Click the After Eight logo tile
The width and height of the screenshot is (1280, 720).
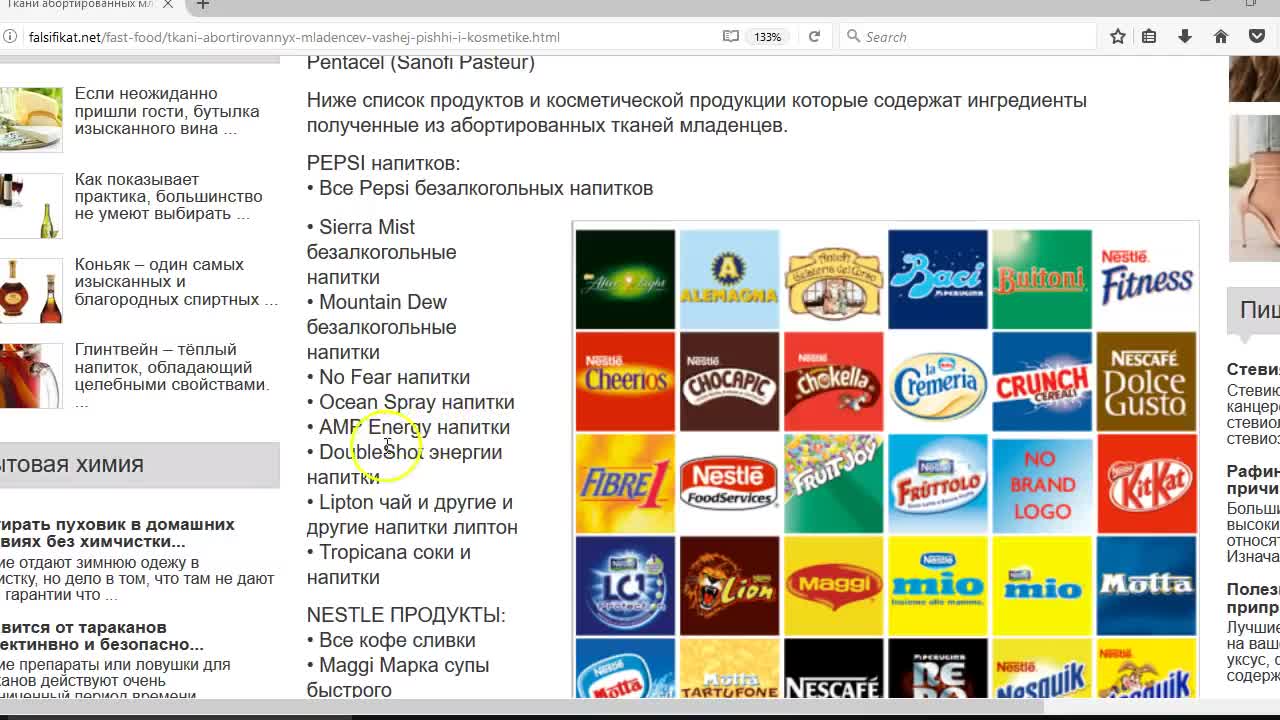point(626,279)
